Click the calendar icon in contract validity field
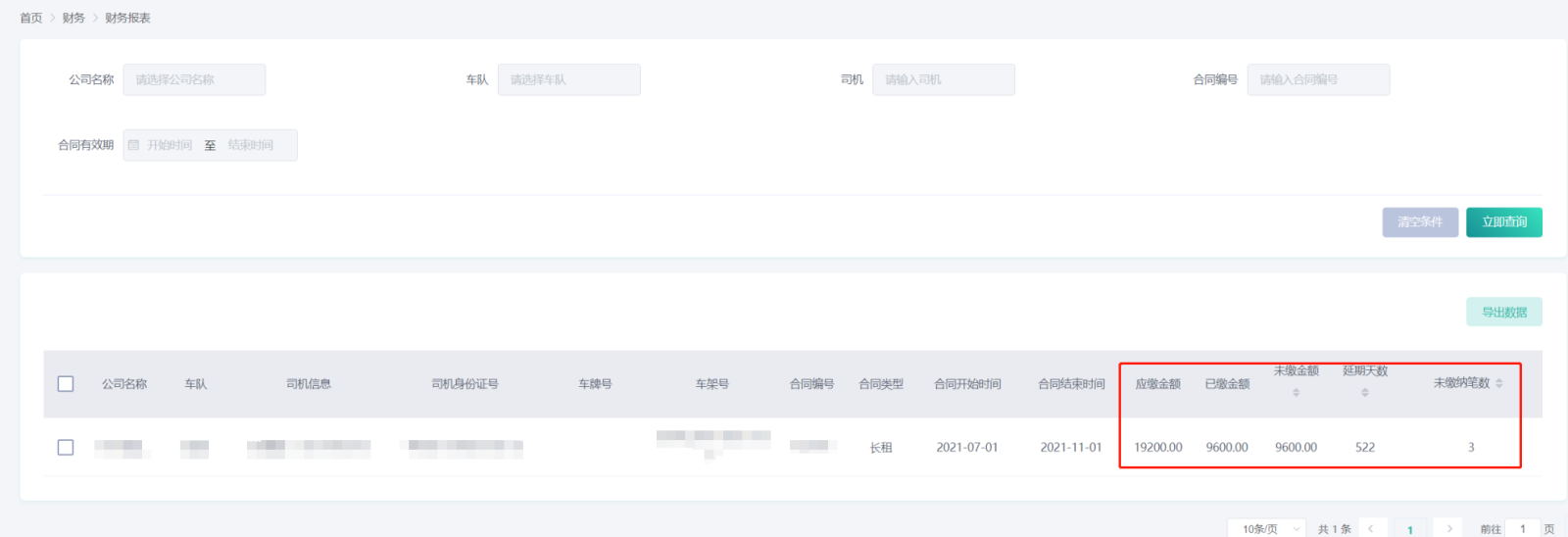This screenshot has height=537, width=1568. (134, 145)
